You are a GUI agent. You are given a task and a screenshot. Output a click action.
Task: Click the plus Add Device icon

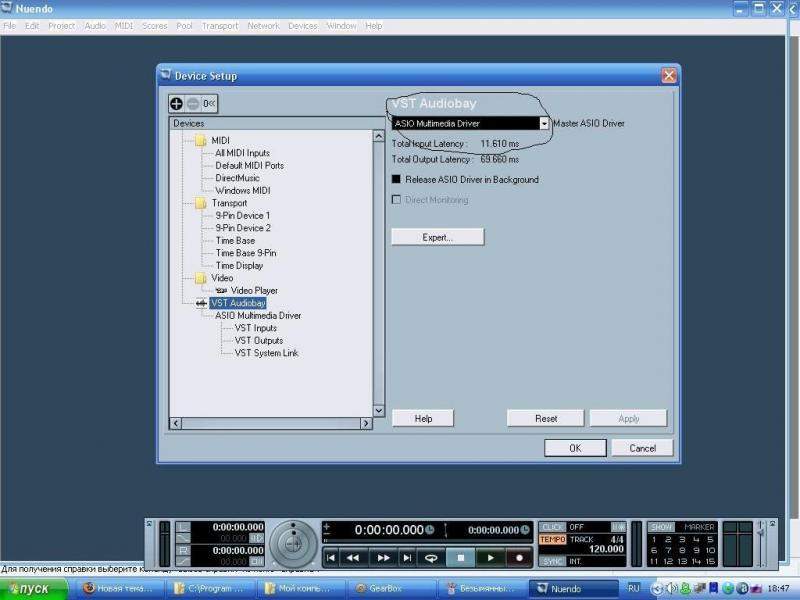[x=177, y=103]
